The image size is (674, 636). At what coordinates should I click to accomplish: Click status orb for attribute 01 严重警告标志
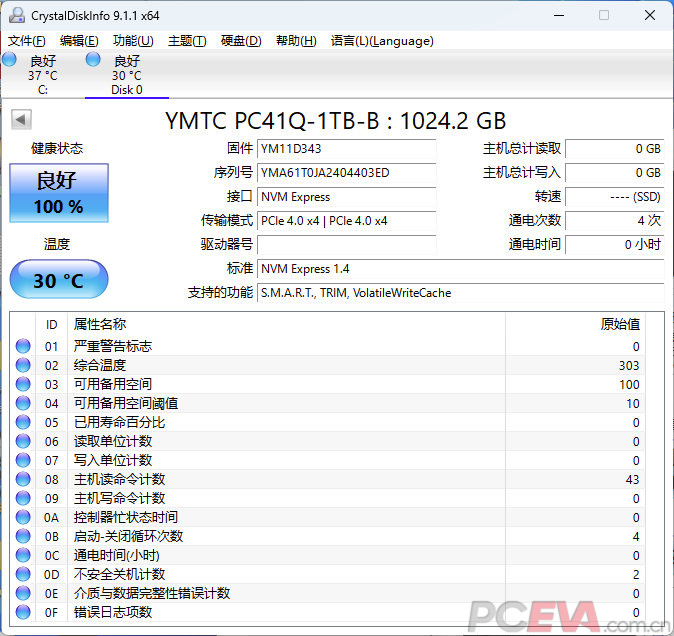point(23,347)
